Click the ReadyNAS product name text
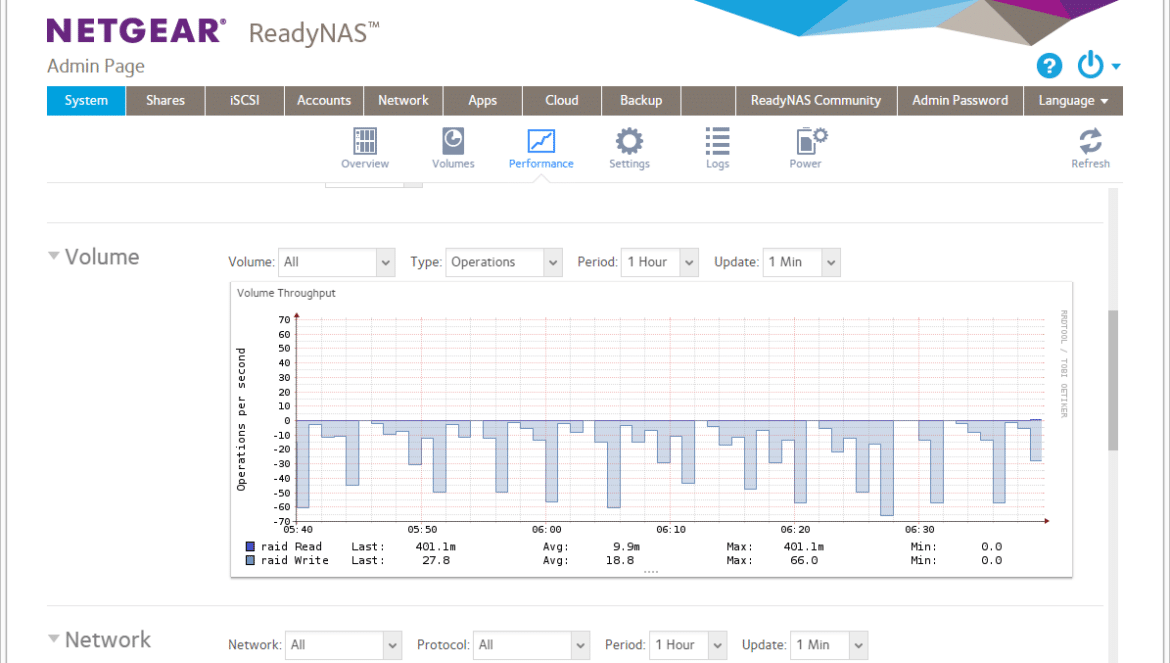 (314, 34)
